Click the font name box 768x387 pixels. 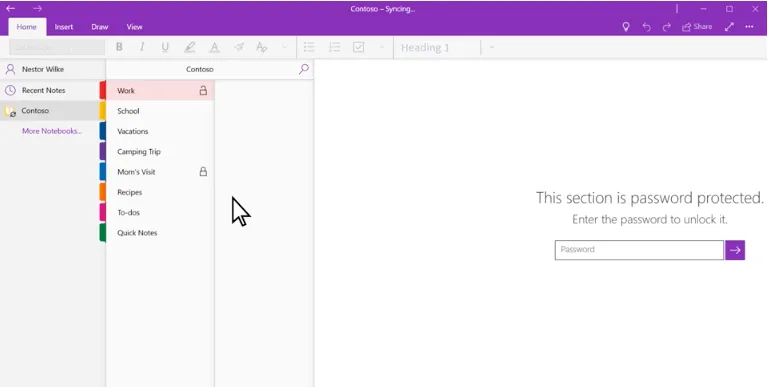[57, 47]
